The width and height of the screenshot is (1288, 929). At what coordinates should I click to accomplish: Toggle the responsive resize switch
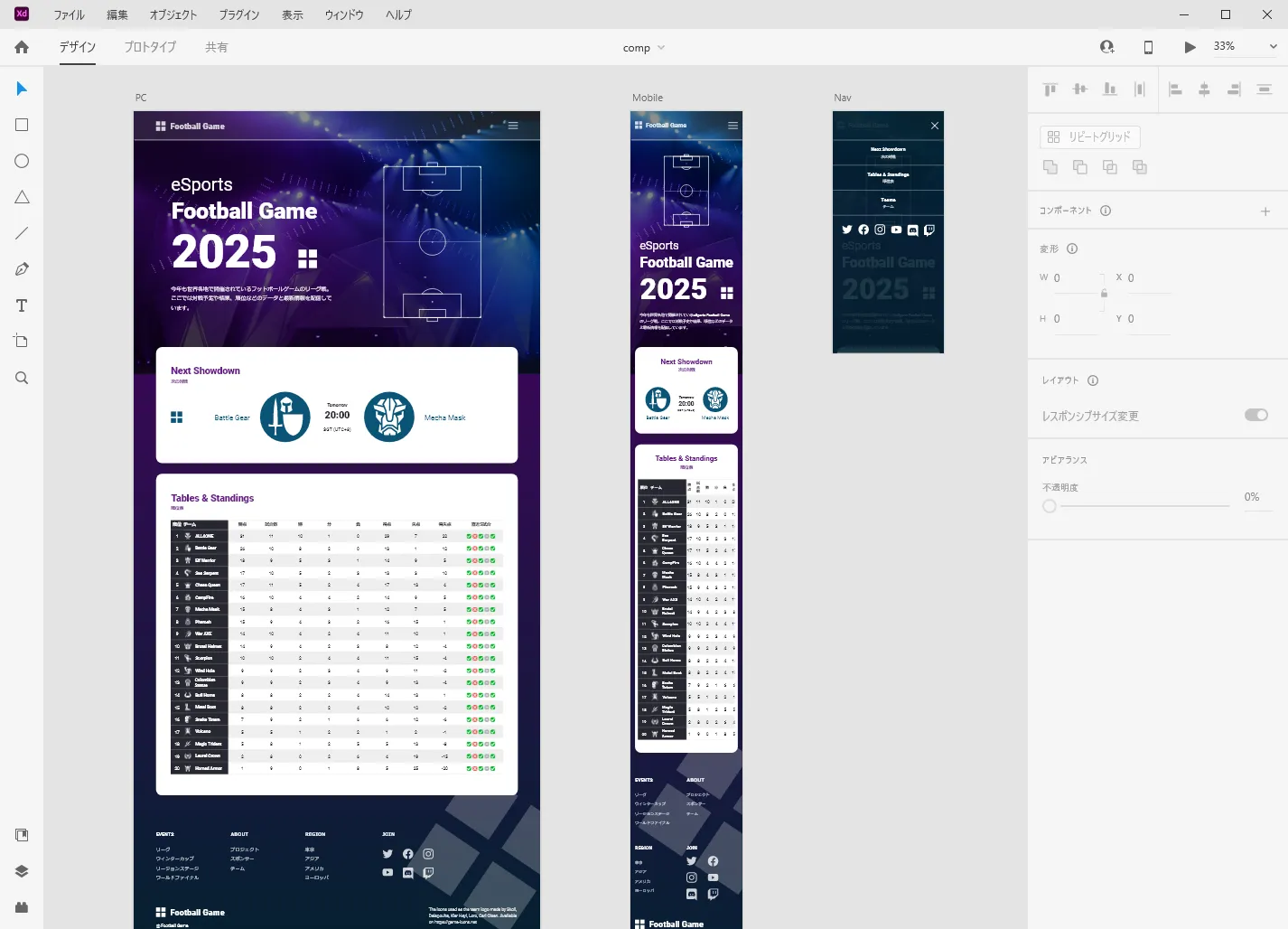(1255, 415)
